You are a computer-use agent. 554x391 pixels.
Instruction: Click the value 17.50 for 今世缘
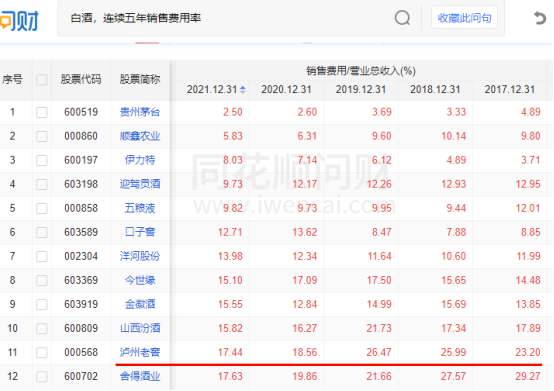pyautogui.click(x=379, y=280)
